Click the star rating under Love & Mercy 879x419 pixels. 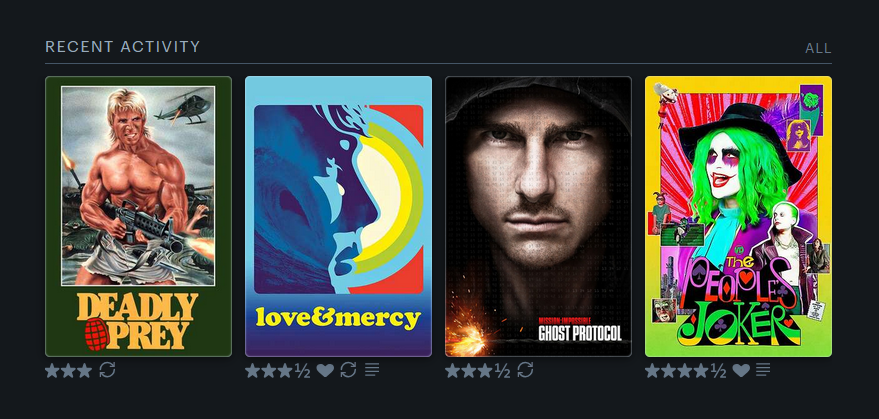pos(277,371)
